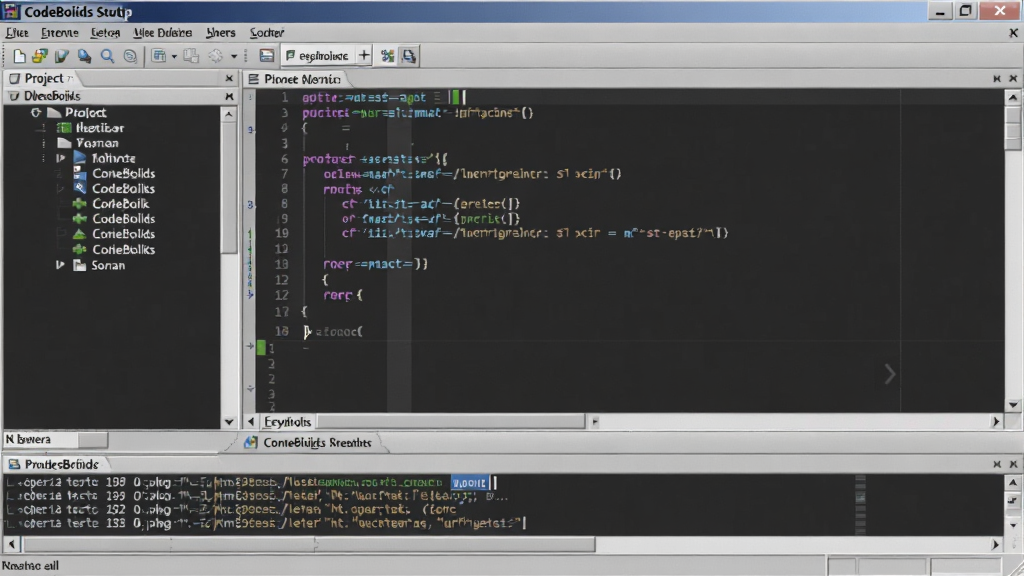Expand the Tolhinte tree node
Screen dimensions: 1024x576
coord(60,158)
